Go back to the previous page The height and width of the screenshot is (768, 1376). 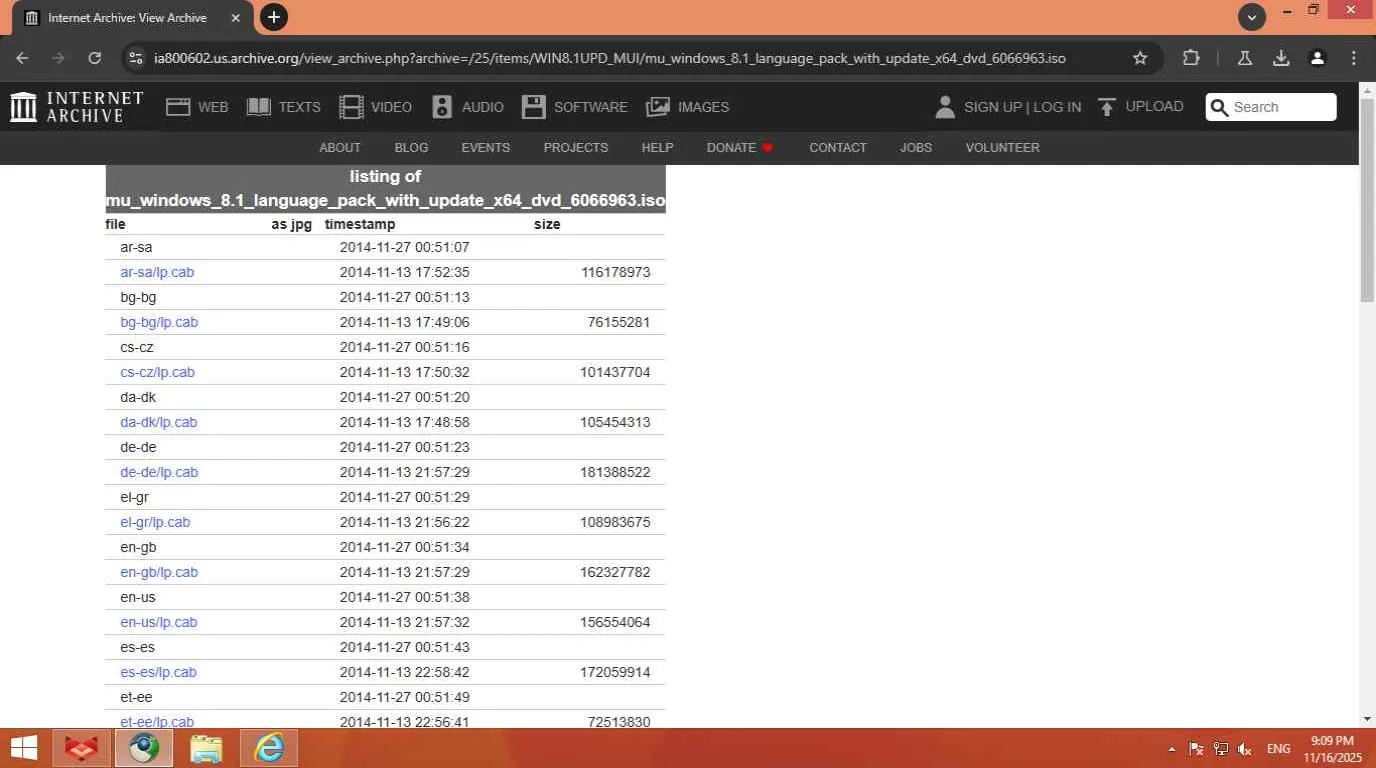tap(22, 58)
